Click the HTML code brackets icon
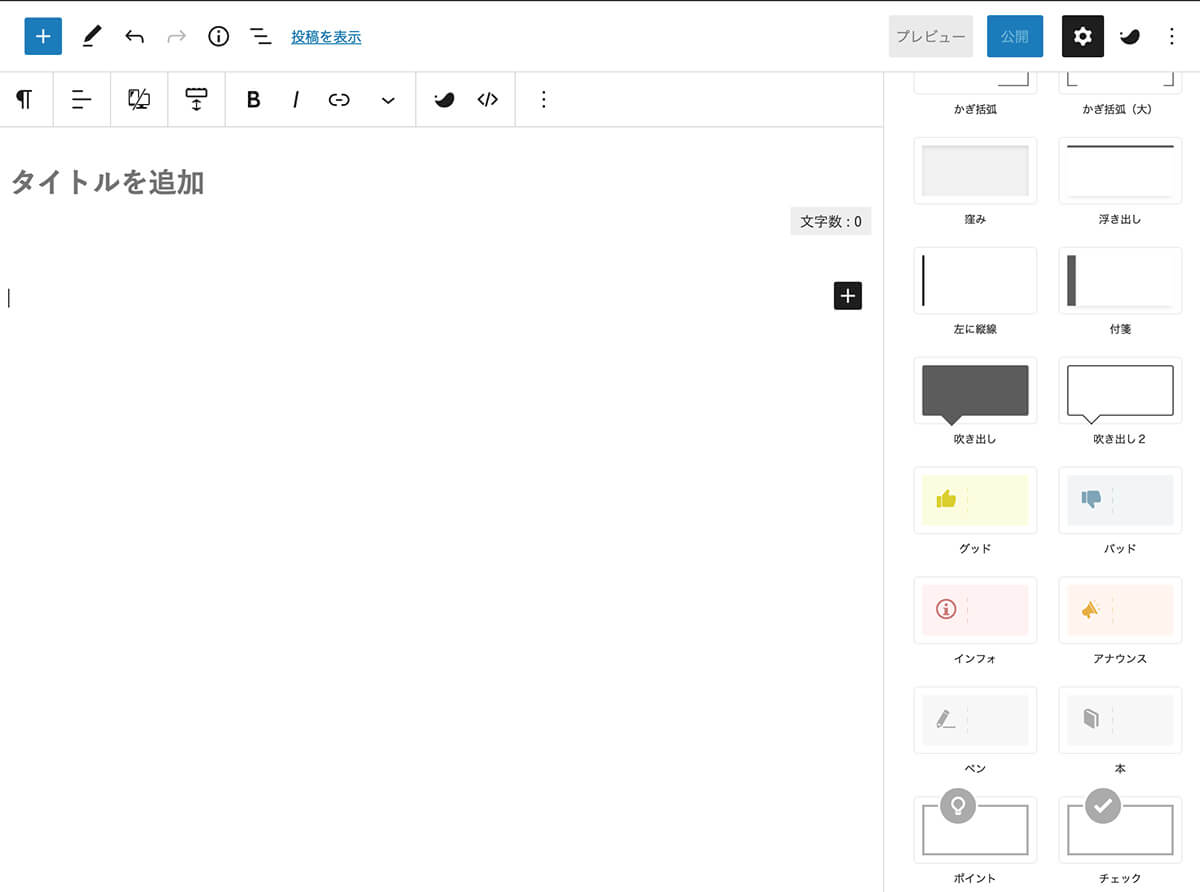The image size is (1200, 892). tap(487, 99)
